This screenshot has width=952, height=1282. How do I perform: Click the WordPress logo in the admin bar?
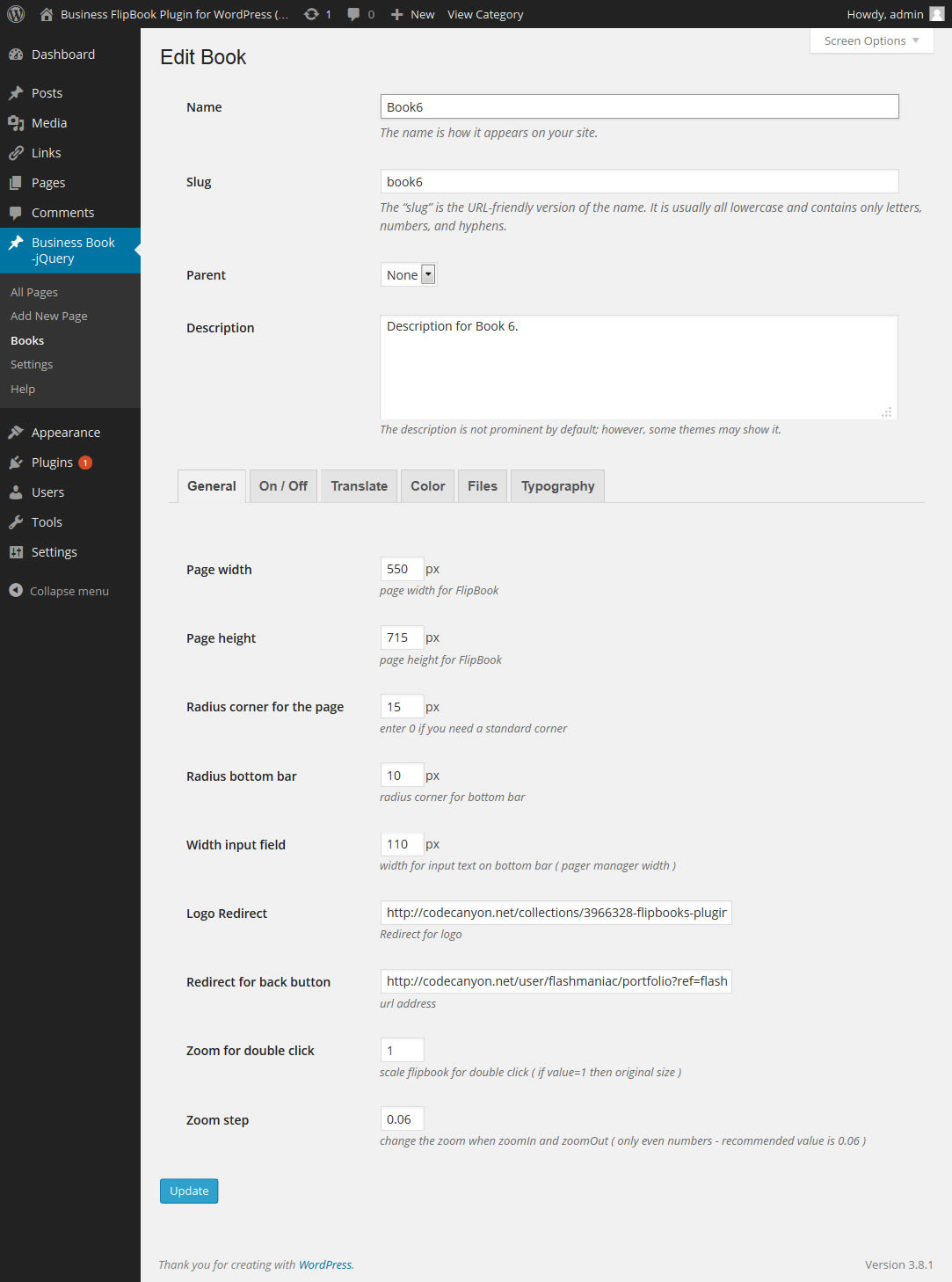point(15,14)
